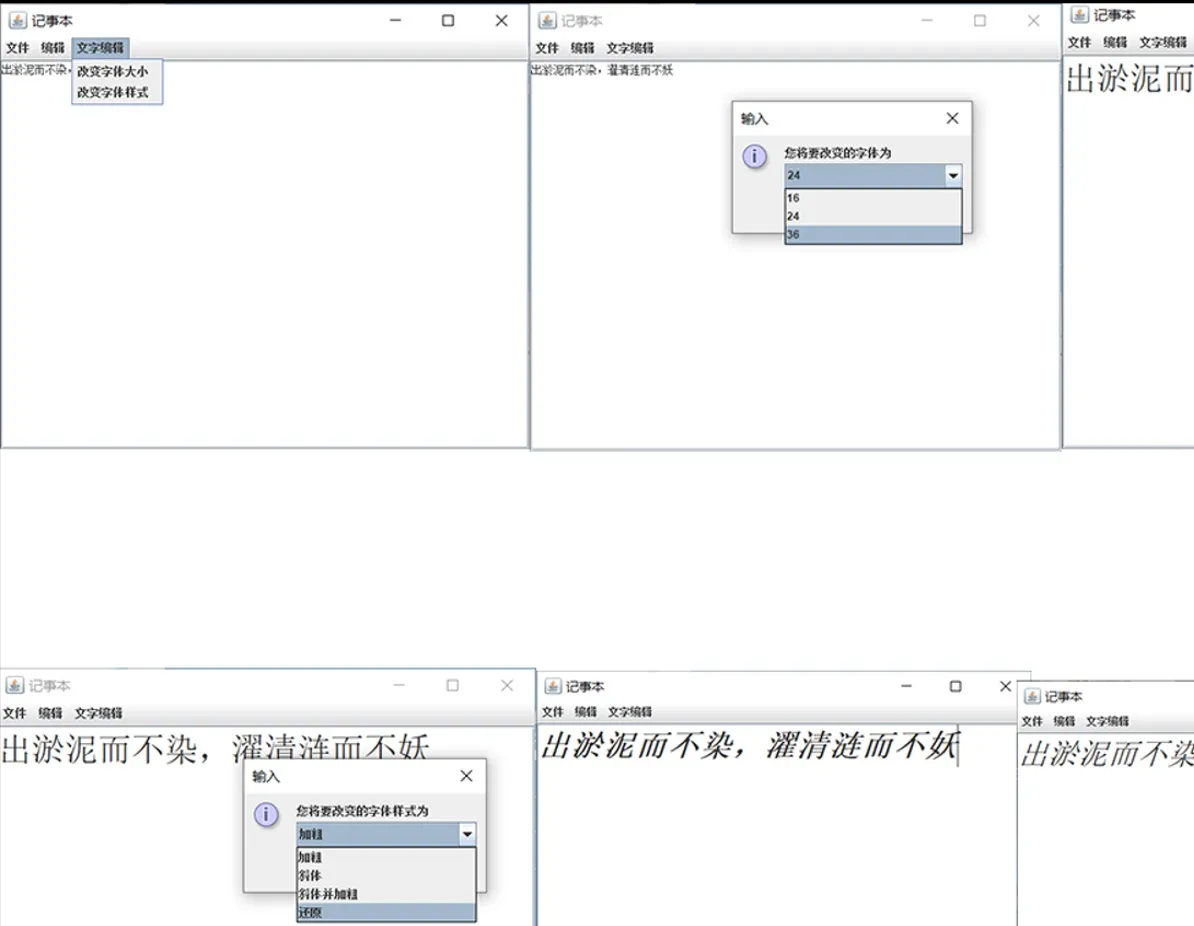Expand the font size combo box arrow showing 24

(x=953, y=175)
